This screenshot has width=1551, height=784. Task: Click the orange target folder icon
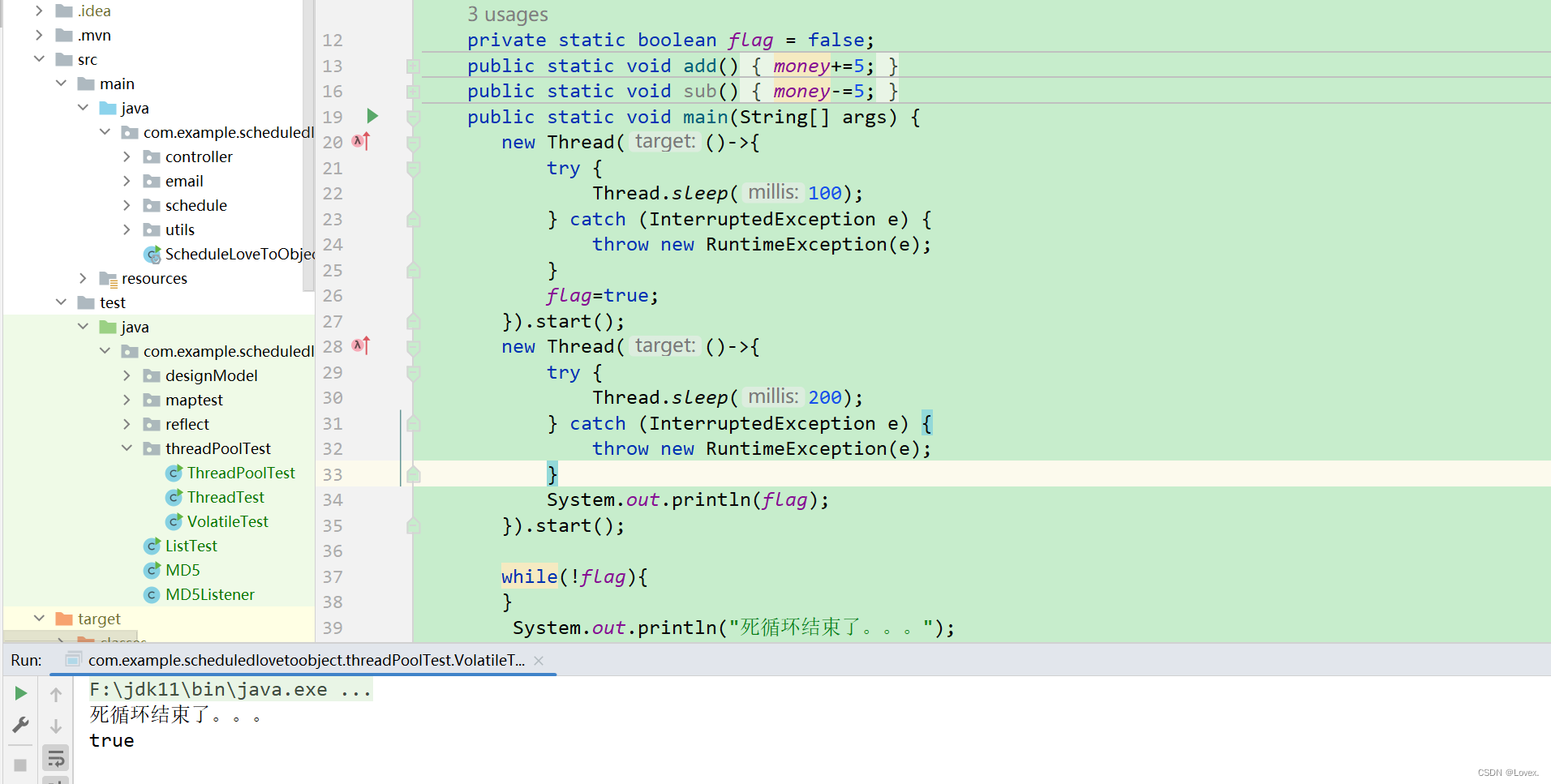pos(64,619)
